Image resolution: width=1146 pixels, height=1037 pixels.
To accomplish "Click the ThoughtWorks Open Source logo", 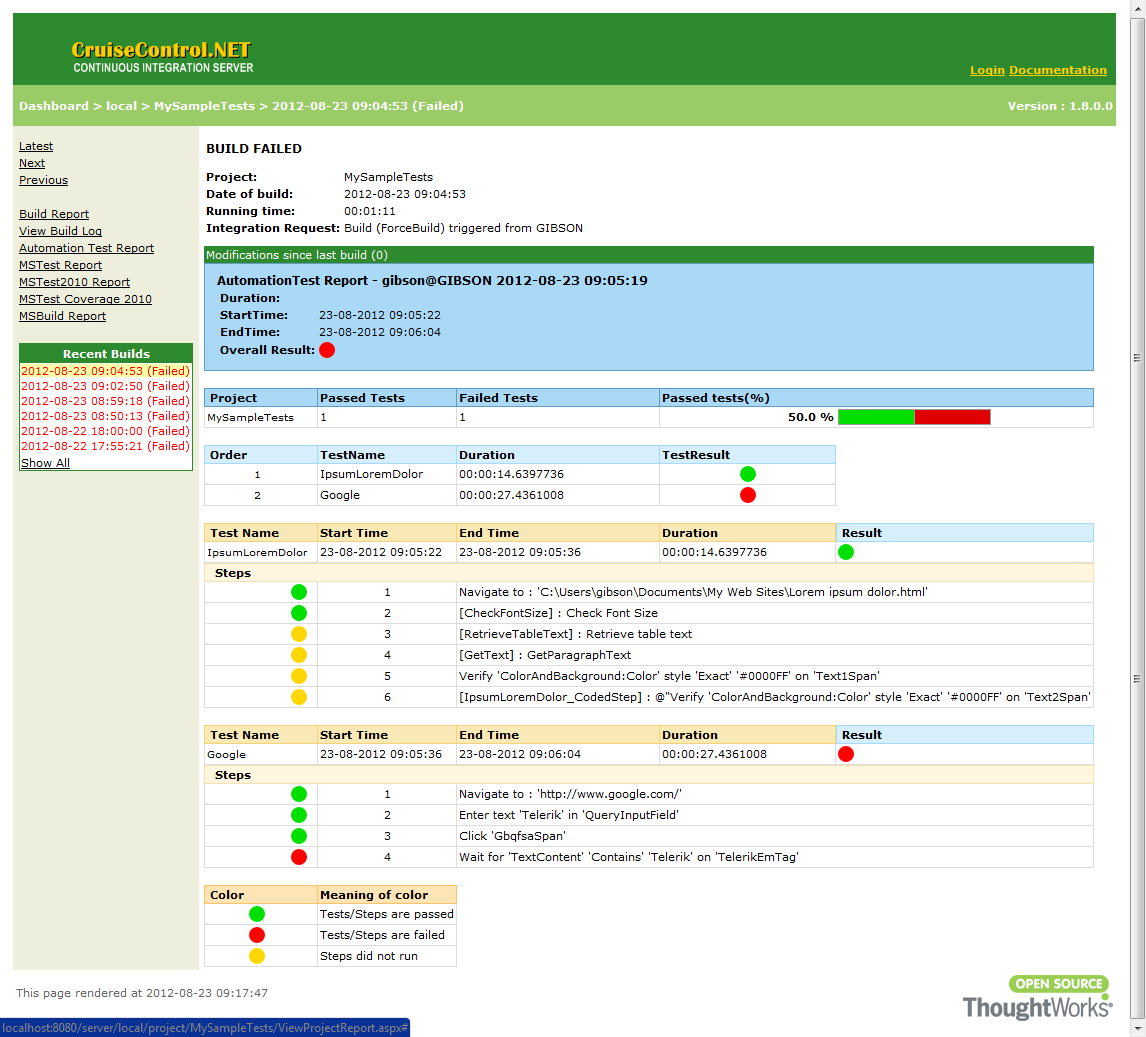I will [1038, 998].
